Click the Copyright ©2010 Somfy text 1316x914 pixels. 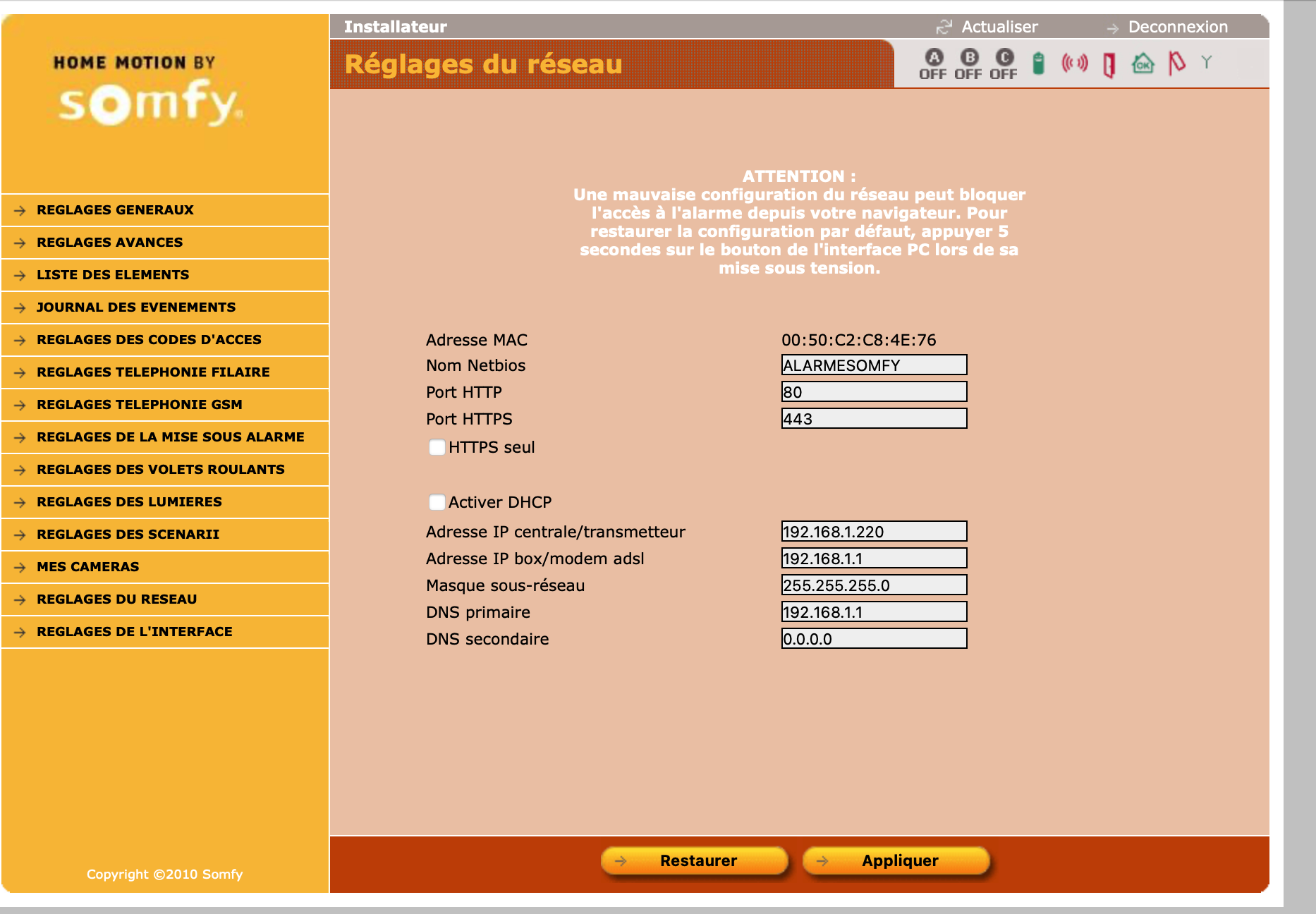click(164, 875)
